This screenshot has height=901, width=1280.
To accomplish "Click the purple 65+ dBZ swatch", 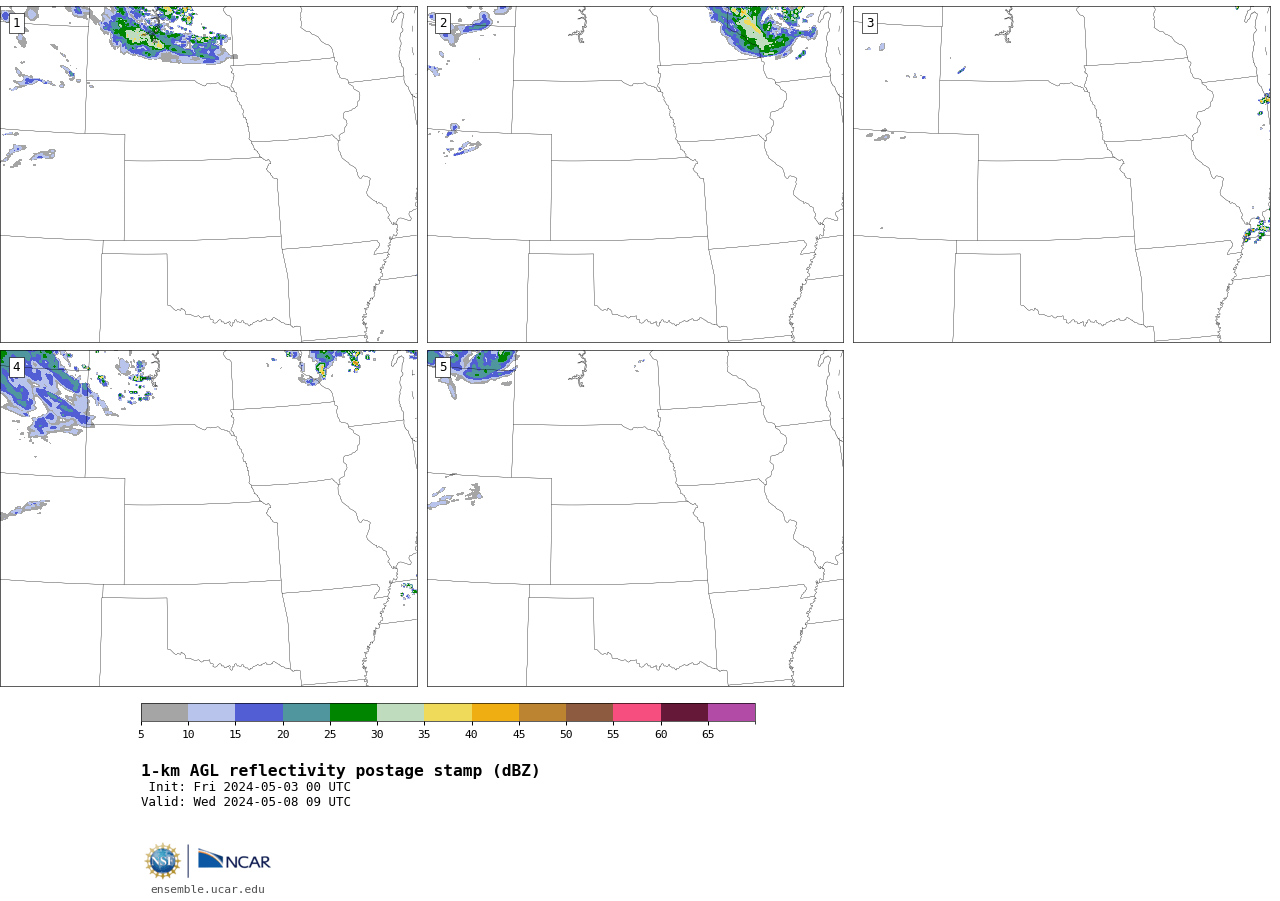I will coord(732,713).
